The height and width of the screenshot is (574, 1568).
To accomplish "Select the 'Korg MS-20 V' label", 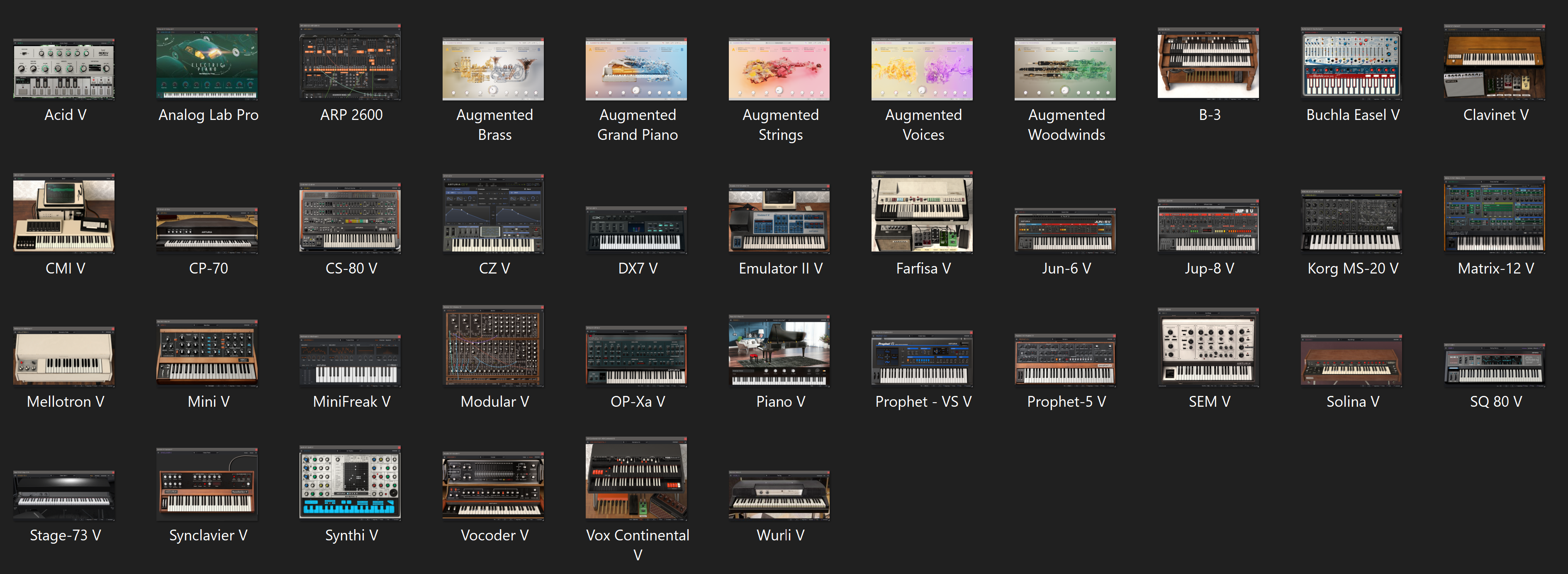I will pyautogui.click(x=1353, y=268).
